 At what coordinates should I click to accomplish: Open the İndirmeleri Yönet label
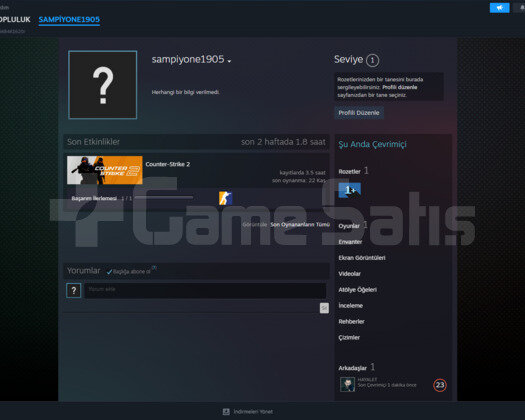pyautogui.click(x=253, y=412)
